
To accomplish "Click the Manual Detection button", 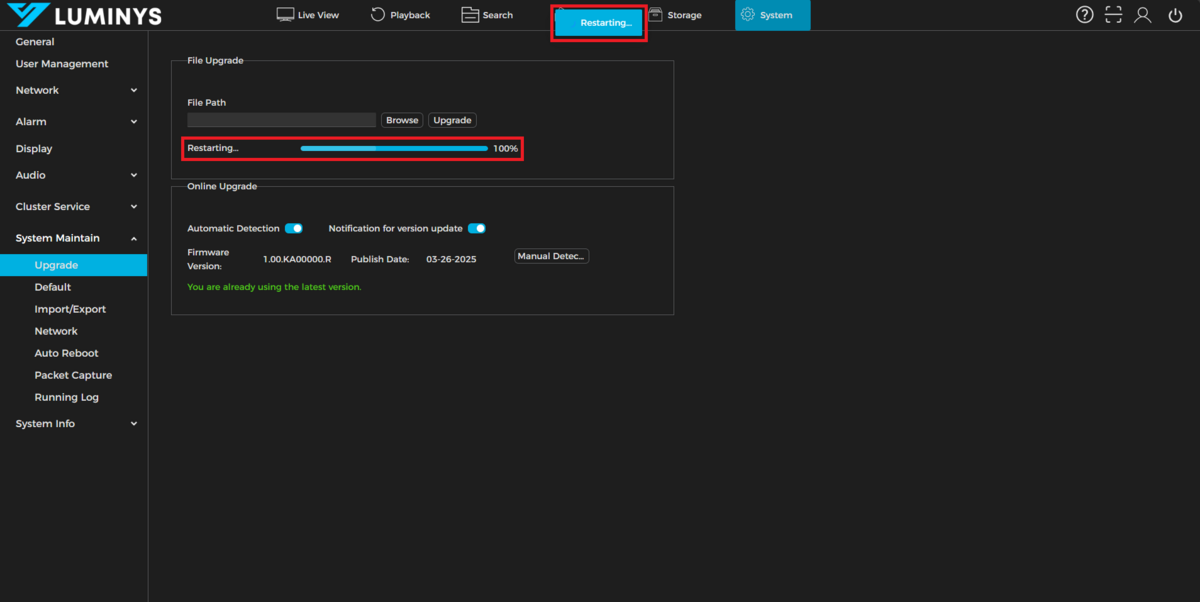I will (551, 257).
